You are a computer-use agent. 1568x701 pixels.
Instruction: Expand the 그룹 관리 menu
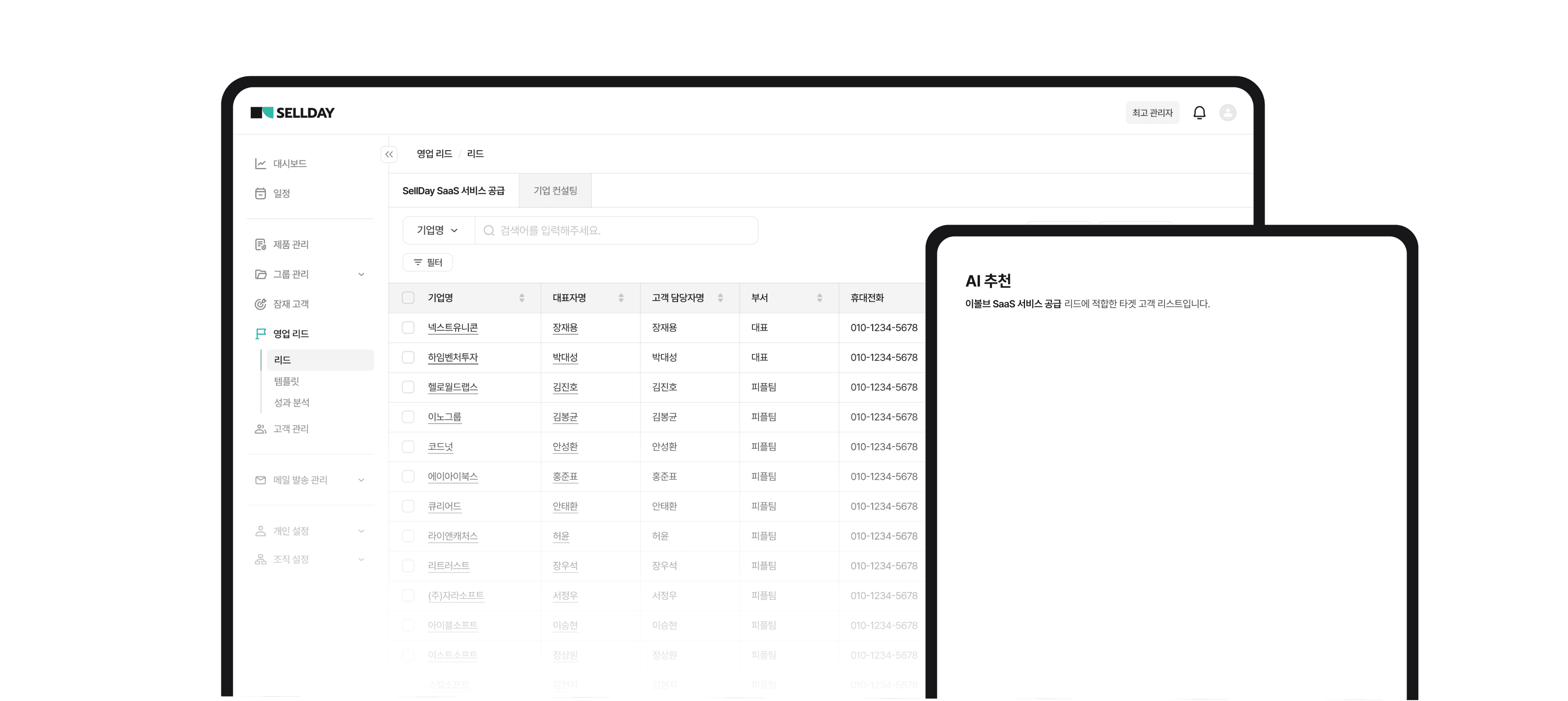(361, 274)
